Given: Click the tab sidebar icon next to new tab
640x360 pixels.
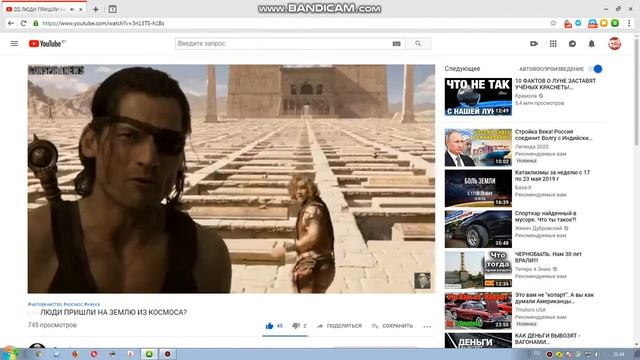Looking at the screenshot, I should point(113,9).
